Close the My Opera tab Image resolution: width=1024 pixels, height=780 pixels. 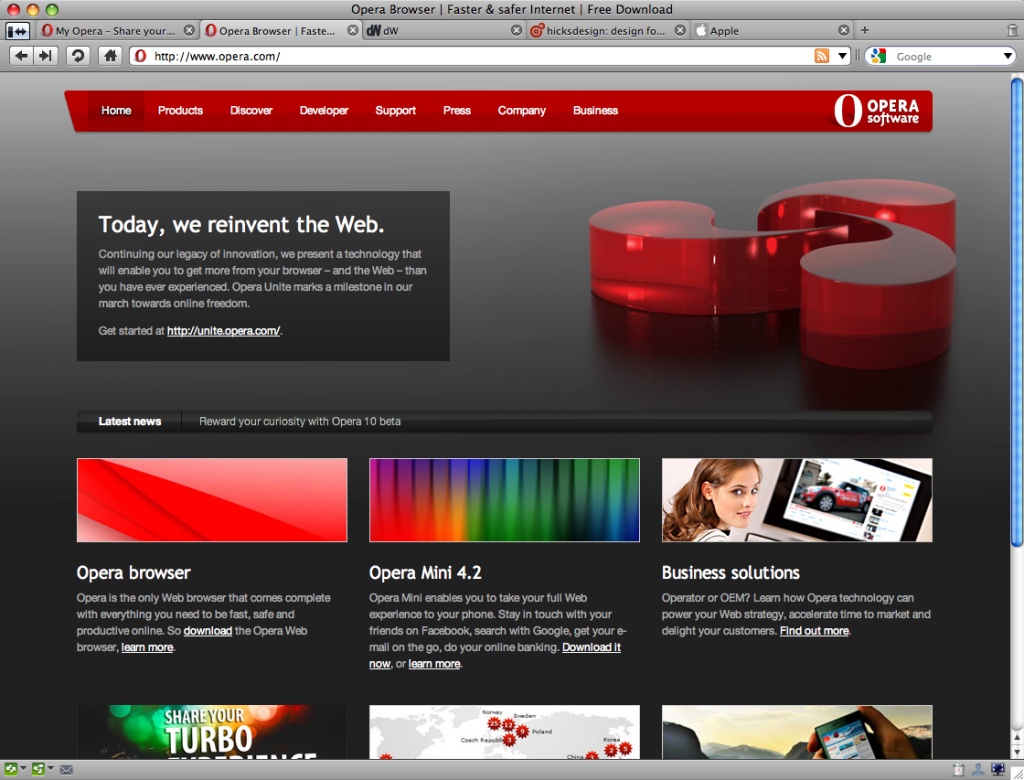click(x=189, y=31)
